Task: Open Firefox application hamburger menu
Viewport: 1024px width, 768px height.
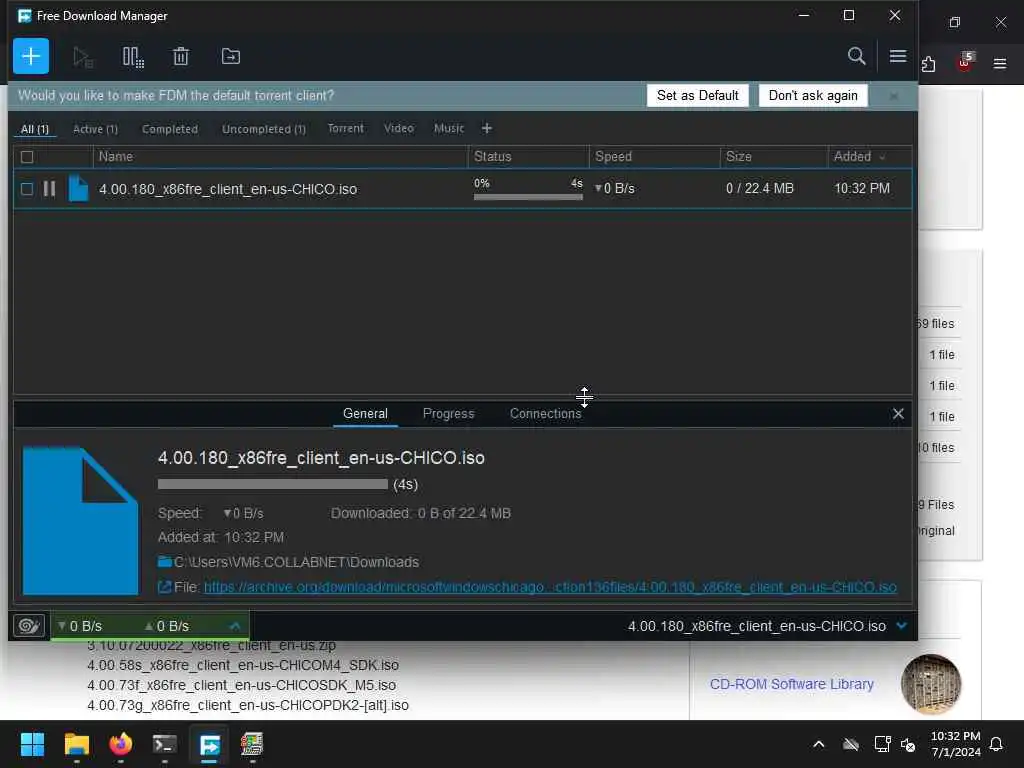Action: 1000,63
